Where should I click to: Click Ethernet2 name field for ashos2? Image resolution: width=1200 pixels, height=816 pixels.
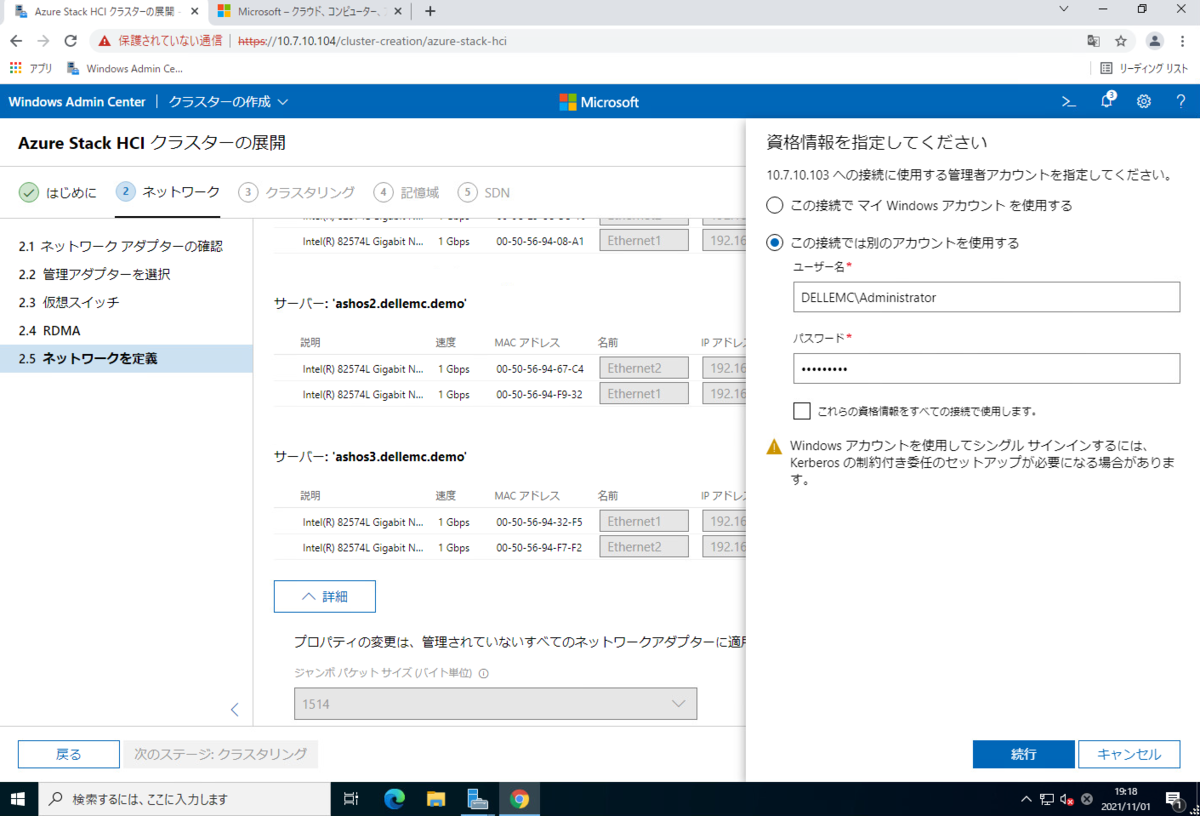[x=644, y=368]
